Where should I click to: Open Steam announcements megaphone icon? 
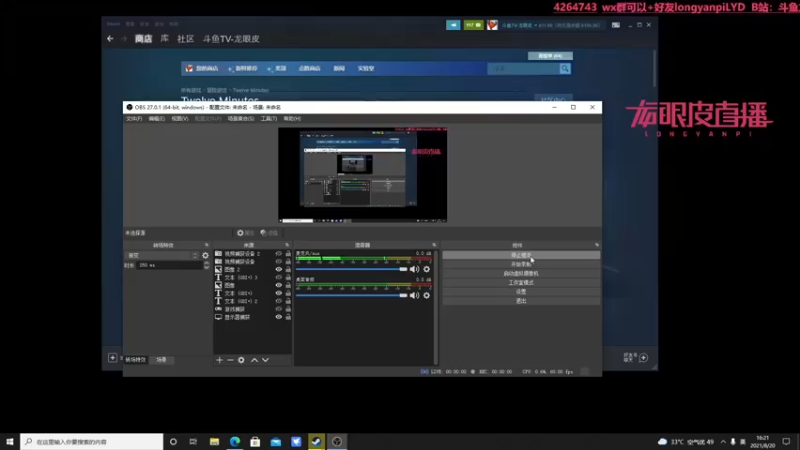click(x=453, y=25)
